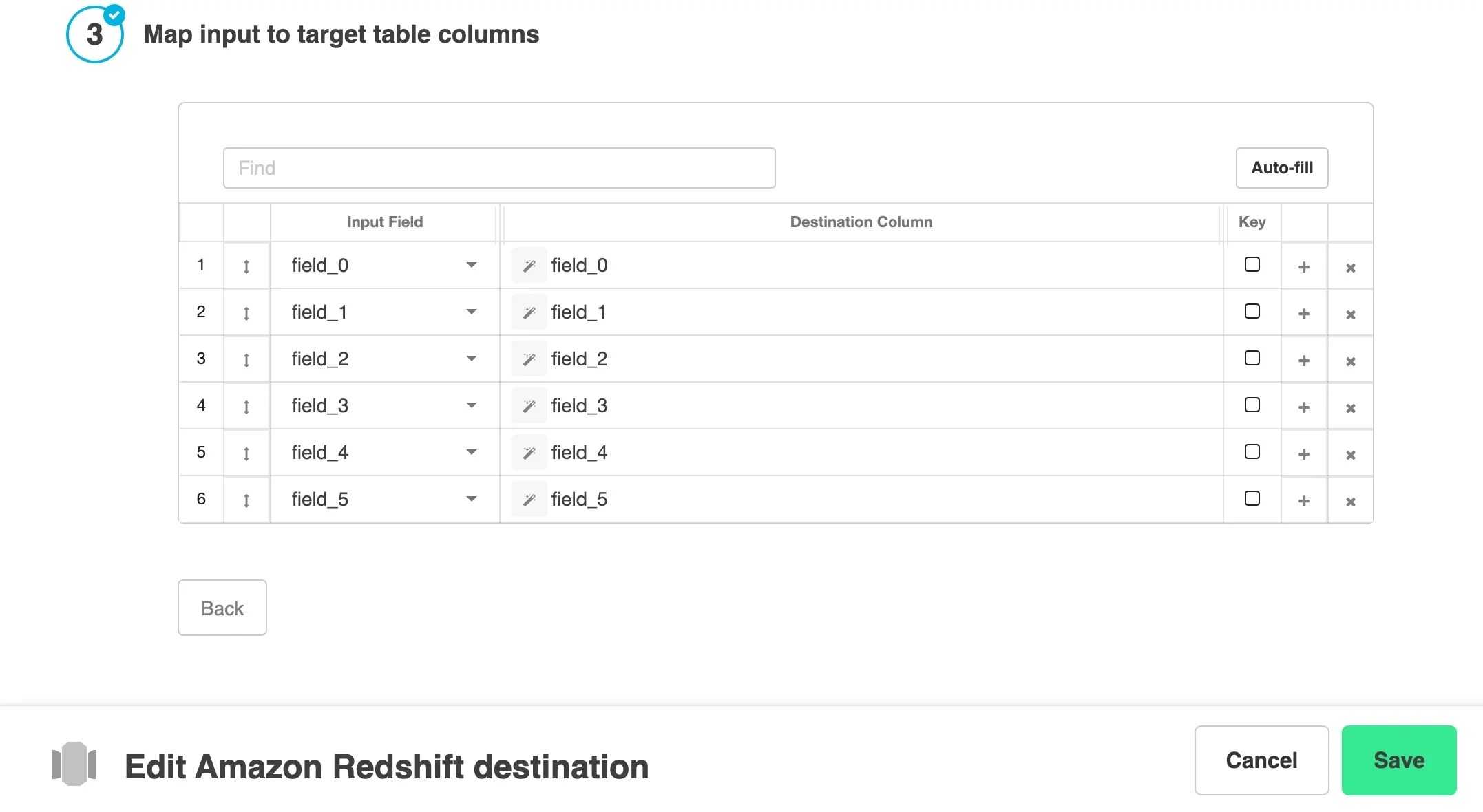Click the Auto-fill button

pos(1281,167)
